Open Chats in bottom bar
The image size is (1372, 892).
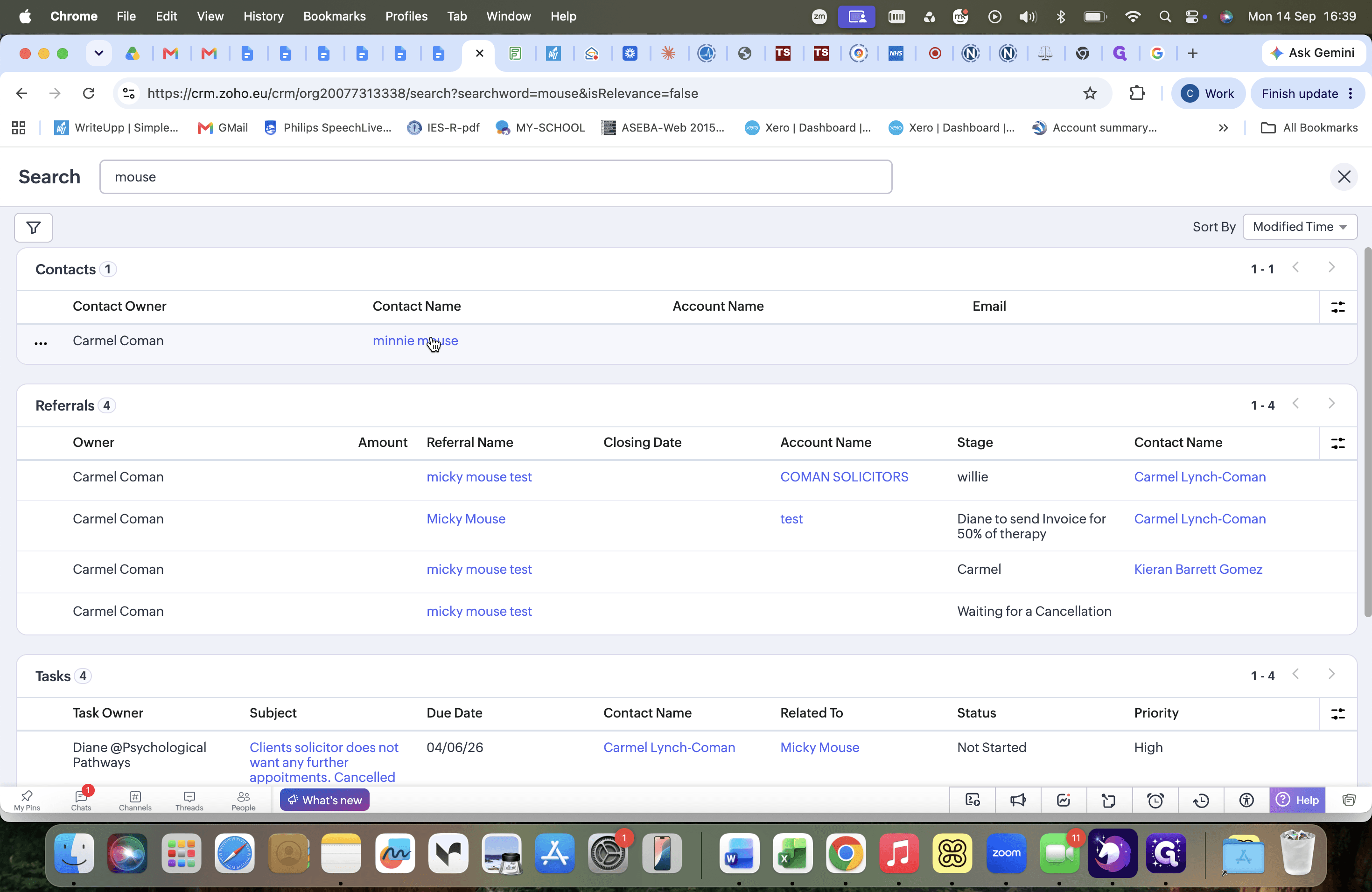pyautogui.click(x=81, y=801)
